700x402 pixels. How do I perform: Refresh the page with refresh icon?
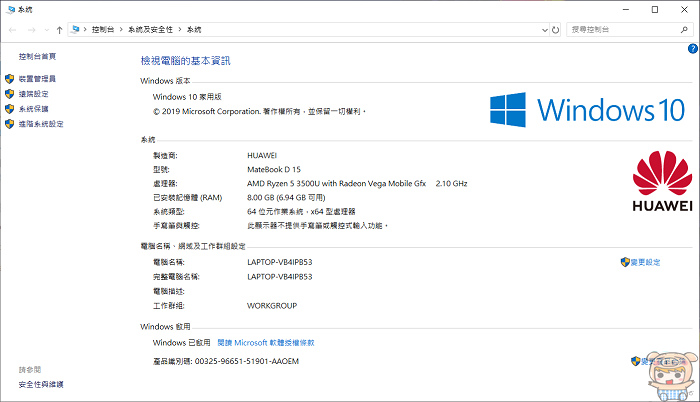(x=555, y=30)
